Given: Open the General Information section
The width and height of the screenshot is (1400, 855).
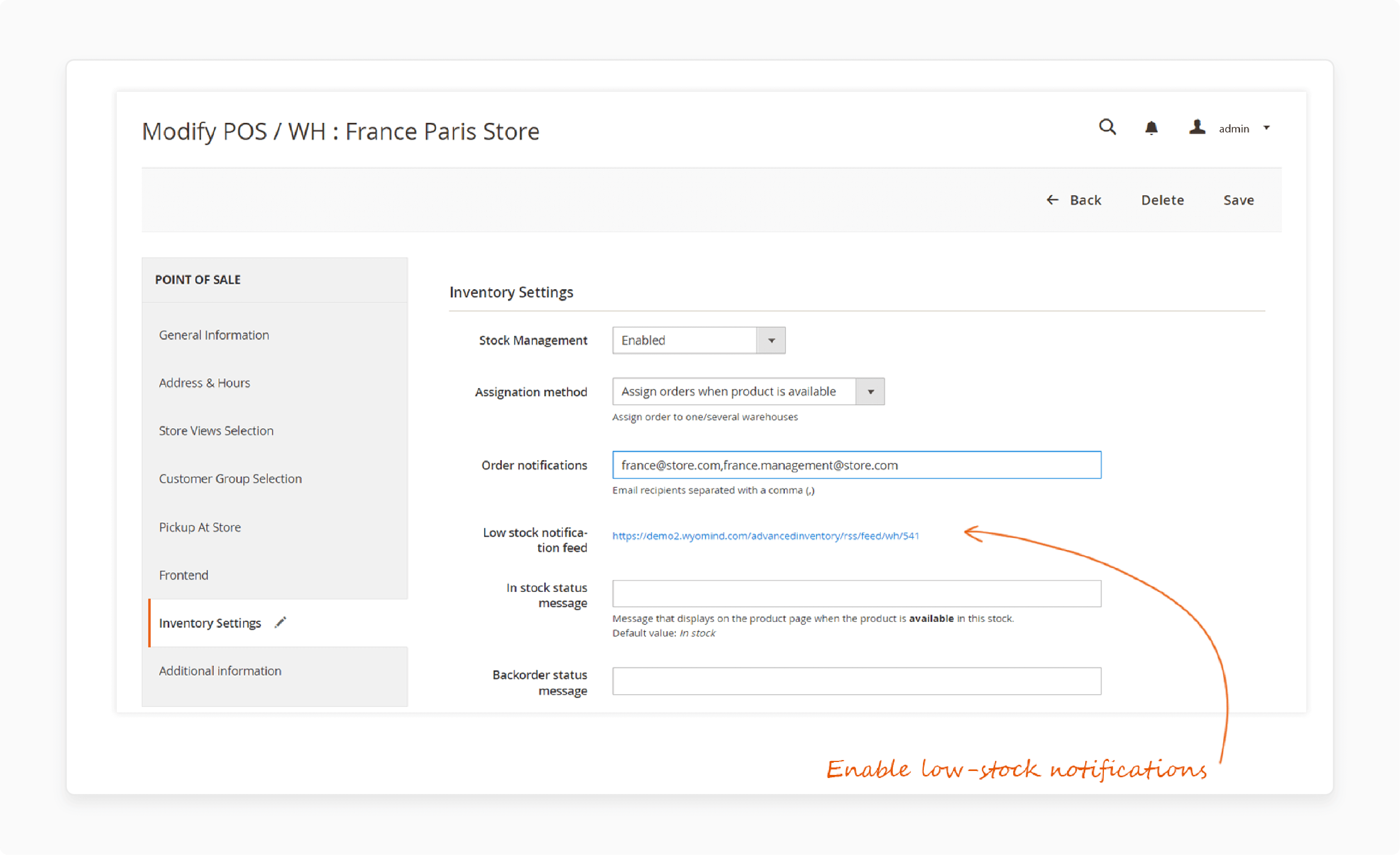Looking at the screenshot, I should click(x=214, y=334).
